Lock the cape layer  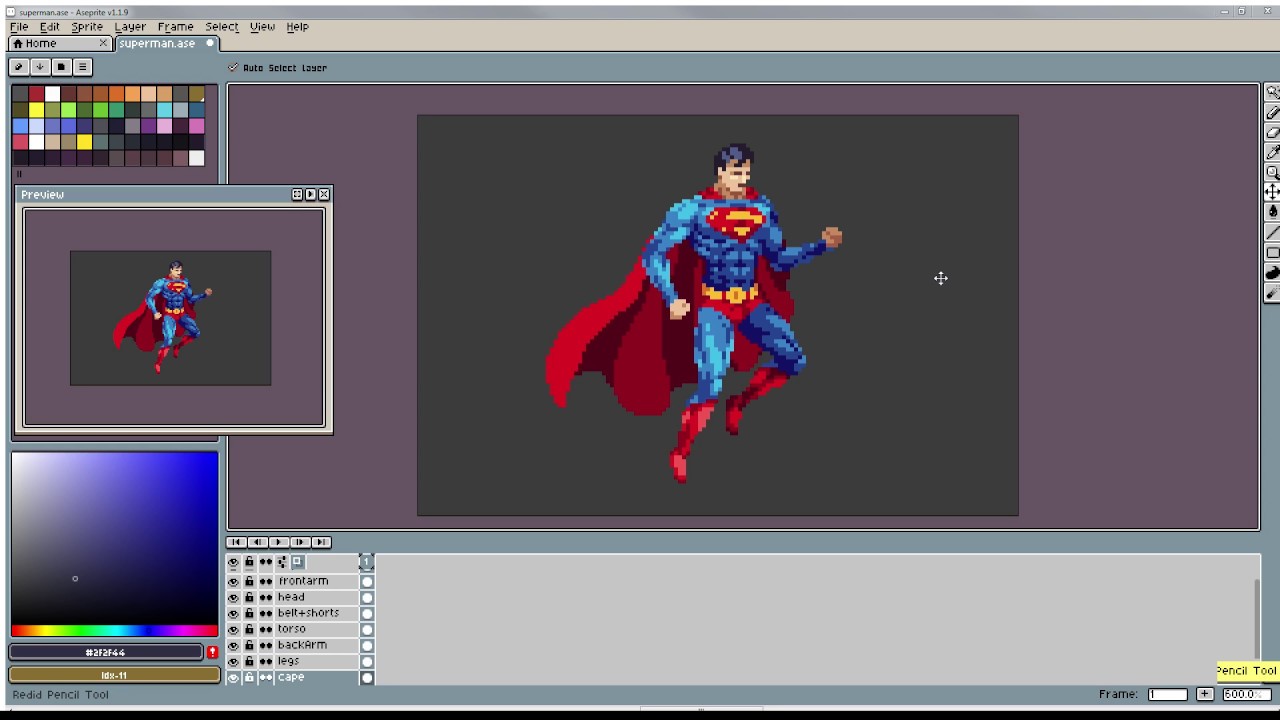point(249,677)
